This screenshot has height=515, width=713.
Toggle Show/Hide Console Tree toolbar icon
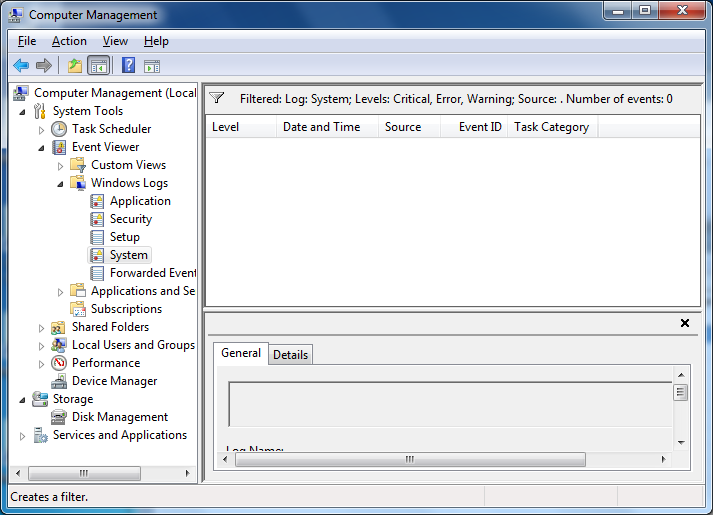click(x=98, y=66)
